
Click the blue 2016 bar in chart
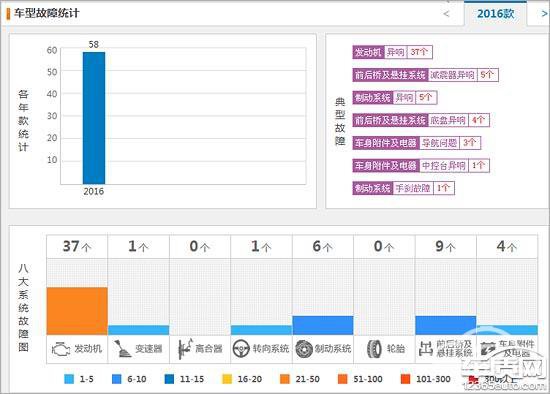(94, 118)
